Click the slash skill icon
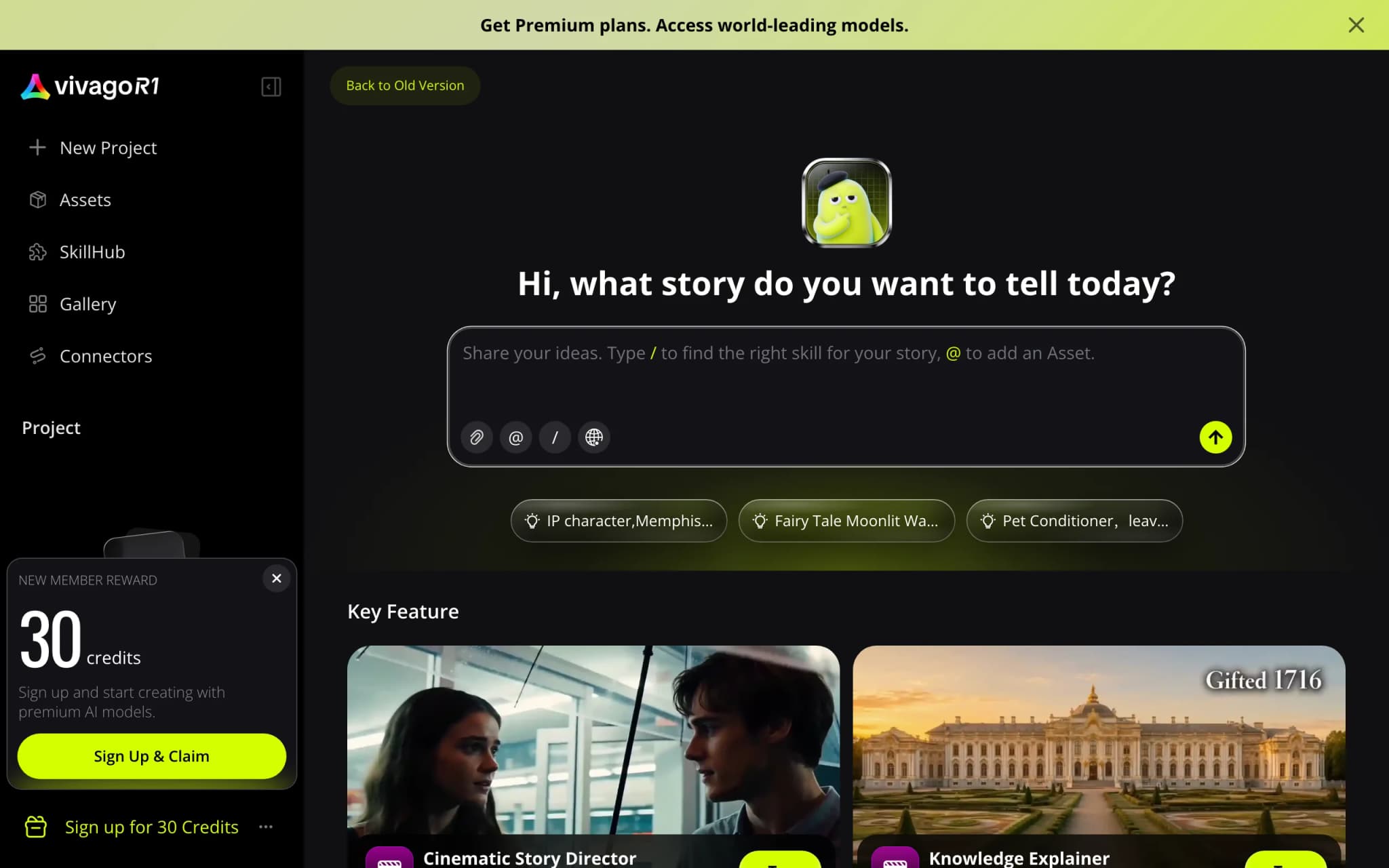 (555, 437)
